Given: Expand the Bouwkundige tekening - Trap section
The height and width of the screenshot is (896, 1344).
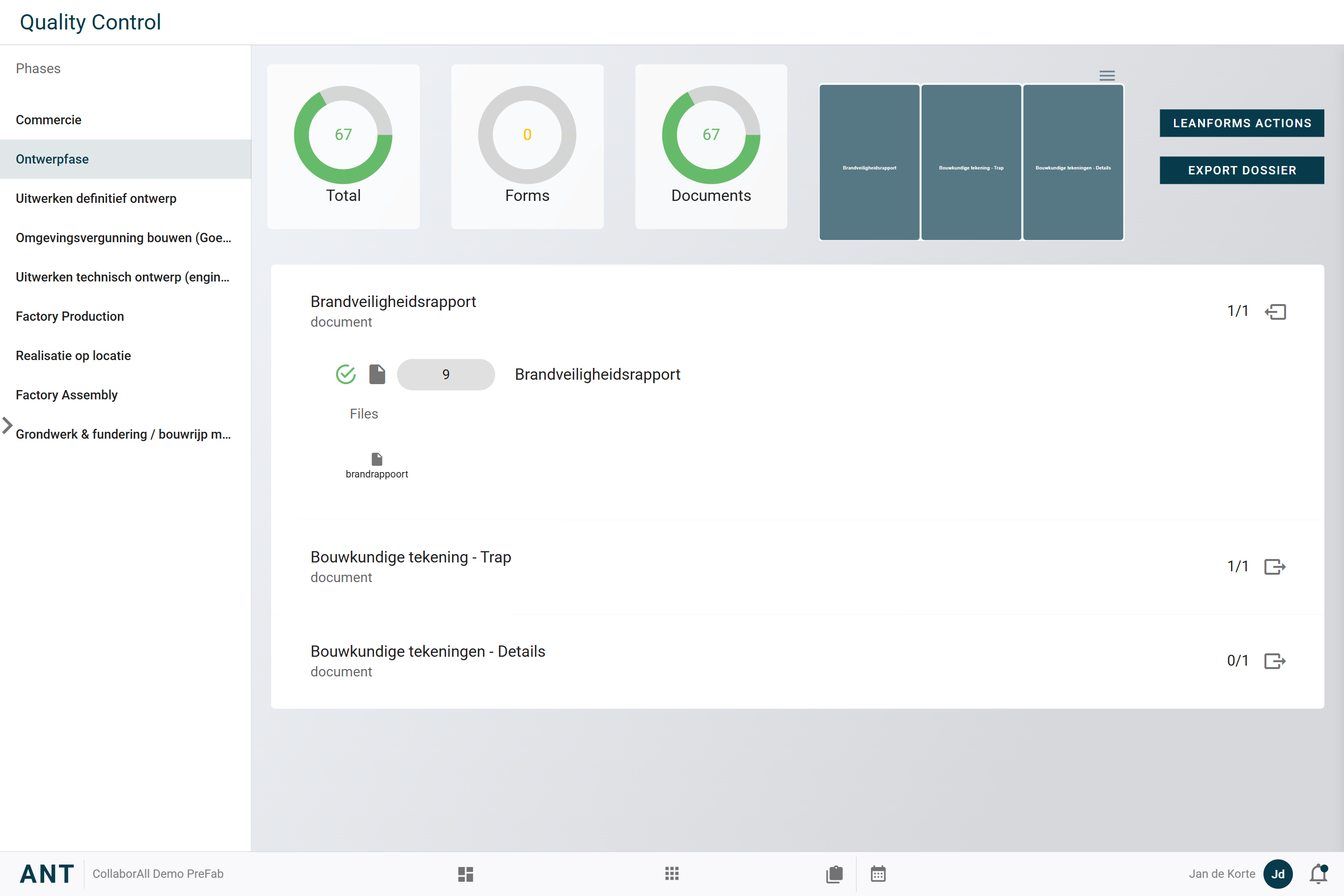Looking at the screenshot, I should 1275,567.
